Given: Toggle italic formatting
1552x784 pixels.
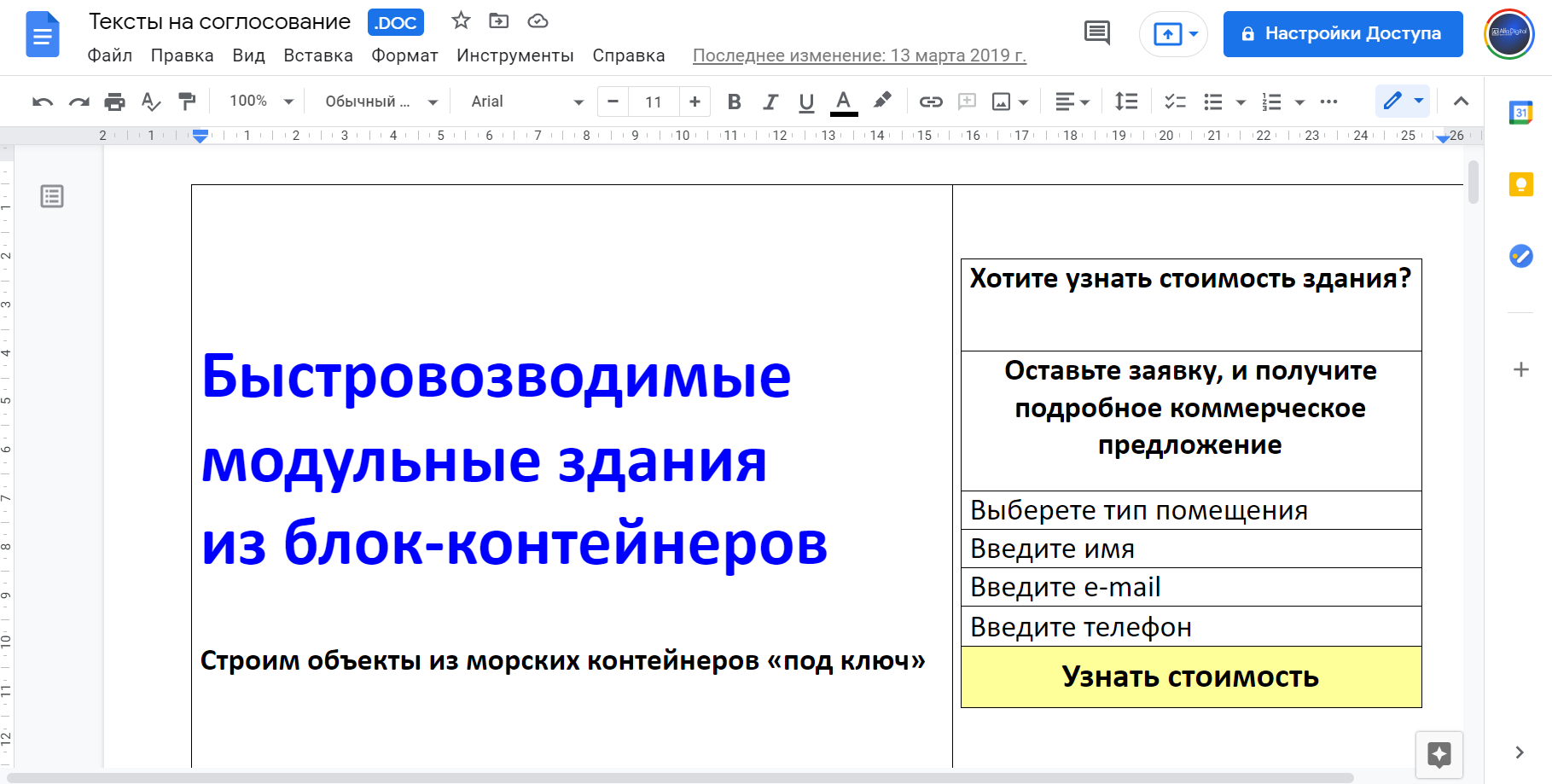Looking at the screenshot, I should point(770,102).
